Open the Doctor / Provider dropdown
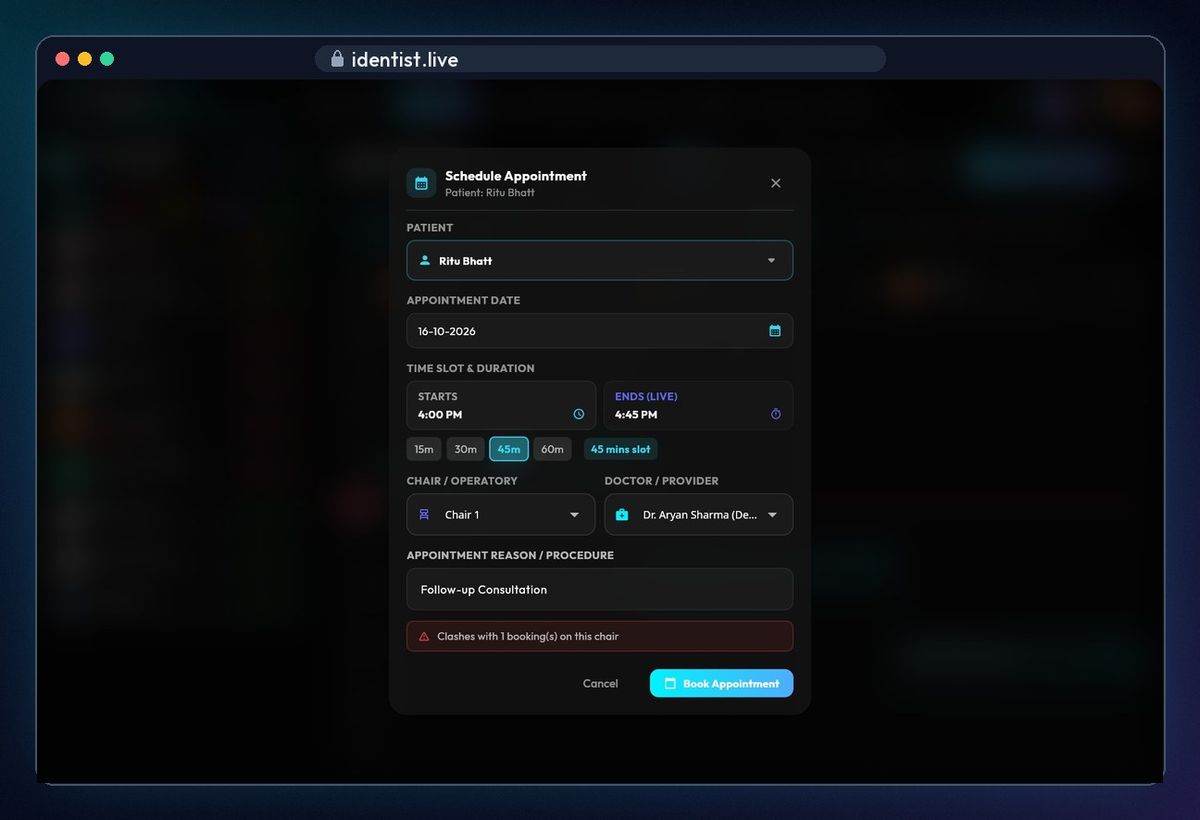Image resolution: width=1200 pixels, height=820 pixels. tap(699, 514)
